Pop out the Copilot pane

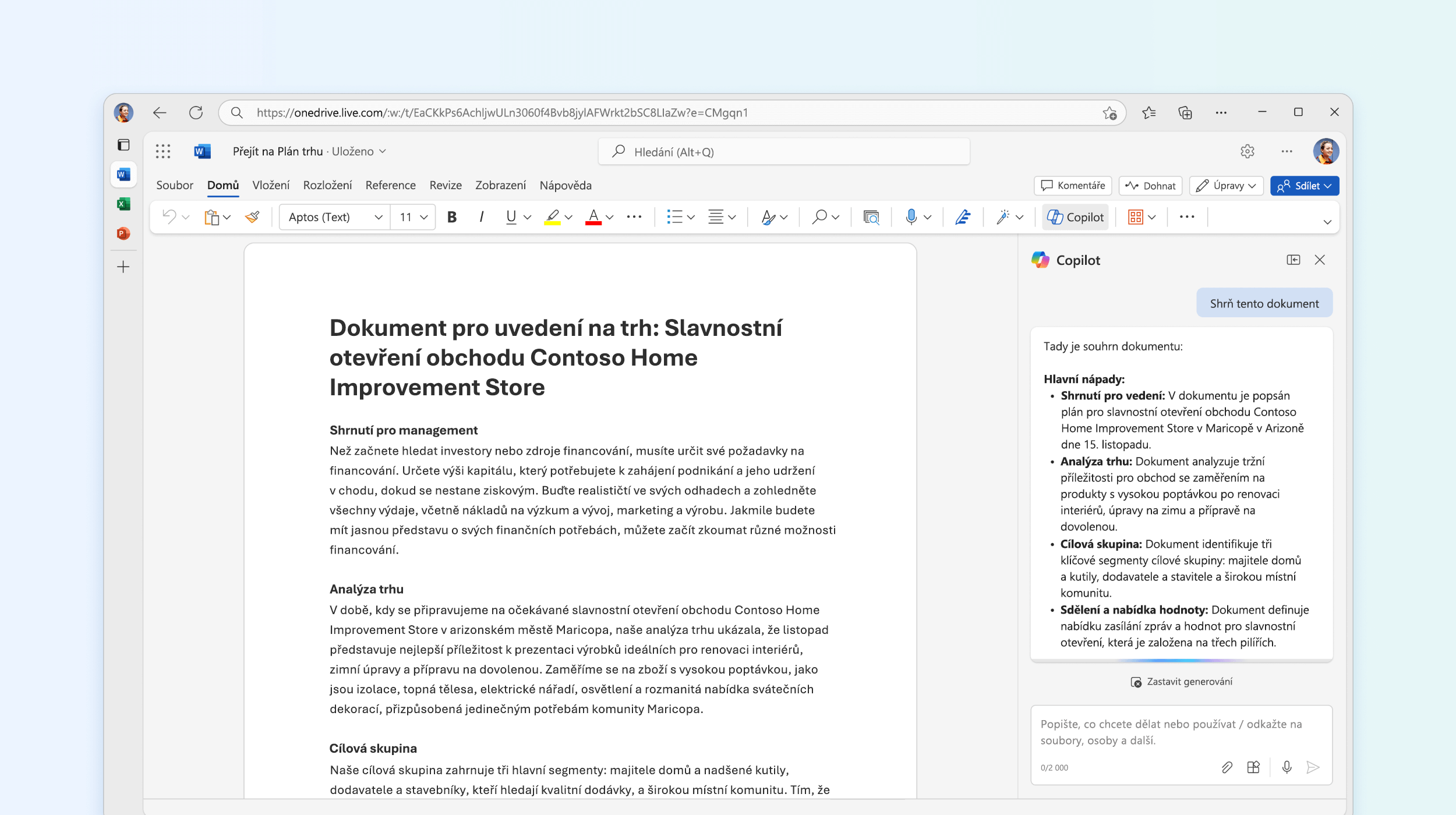pos(1293,260)
